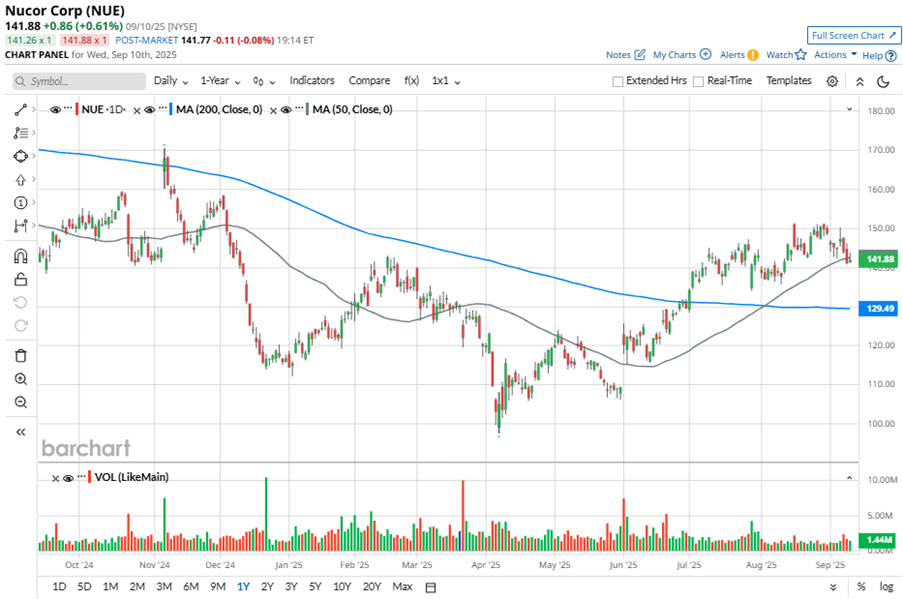Open options dots for MA (200) indicator
This screenshot has height=599, width=903.
[x=162, y=108]
